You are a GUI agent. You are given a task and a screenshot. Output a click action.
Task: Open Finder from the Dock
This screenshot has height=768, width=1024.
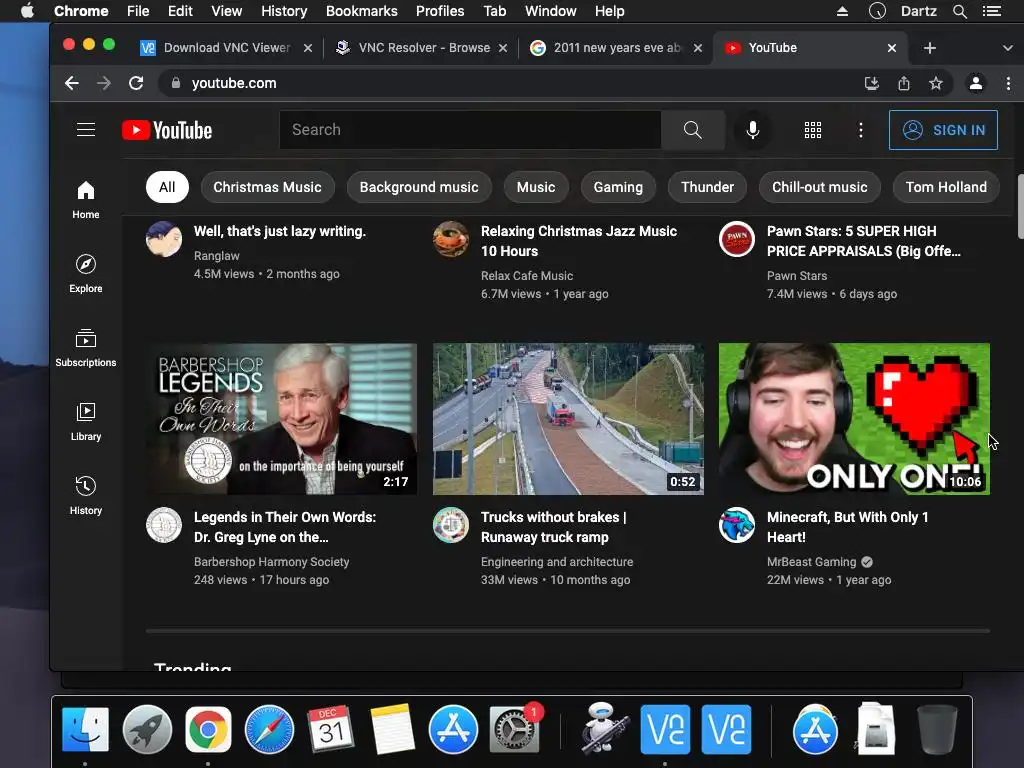(85, 729)
